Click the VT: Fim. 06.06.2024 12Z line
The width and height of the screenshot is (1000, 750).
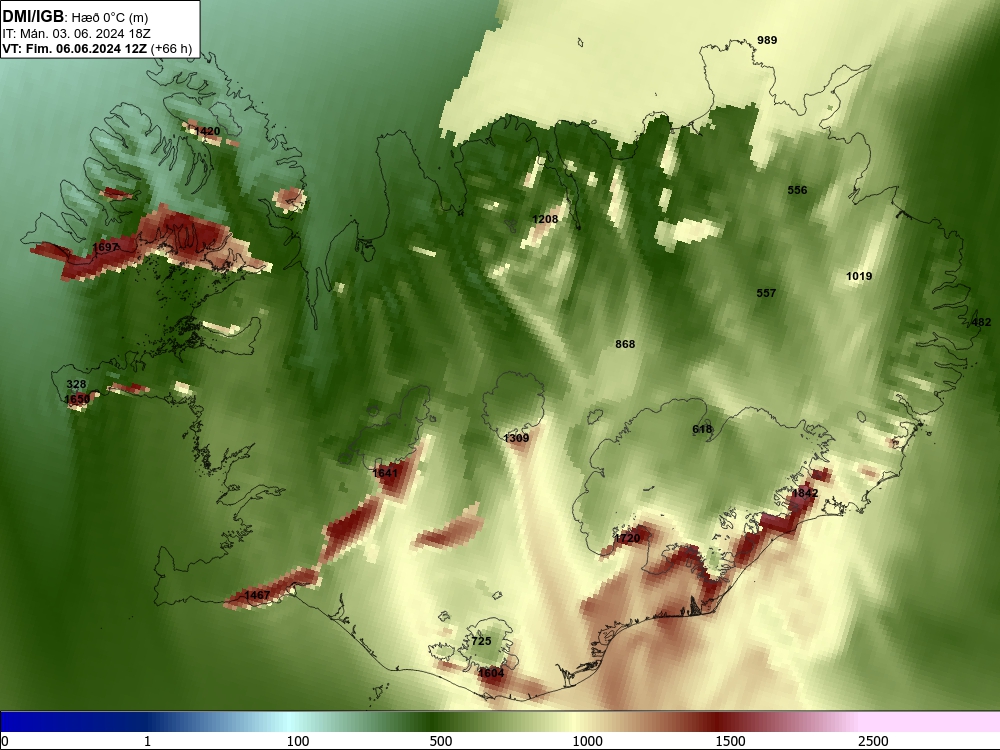97,48
